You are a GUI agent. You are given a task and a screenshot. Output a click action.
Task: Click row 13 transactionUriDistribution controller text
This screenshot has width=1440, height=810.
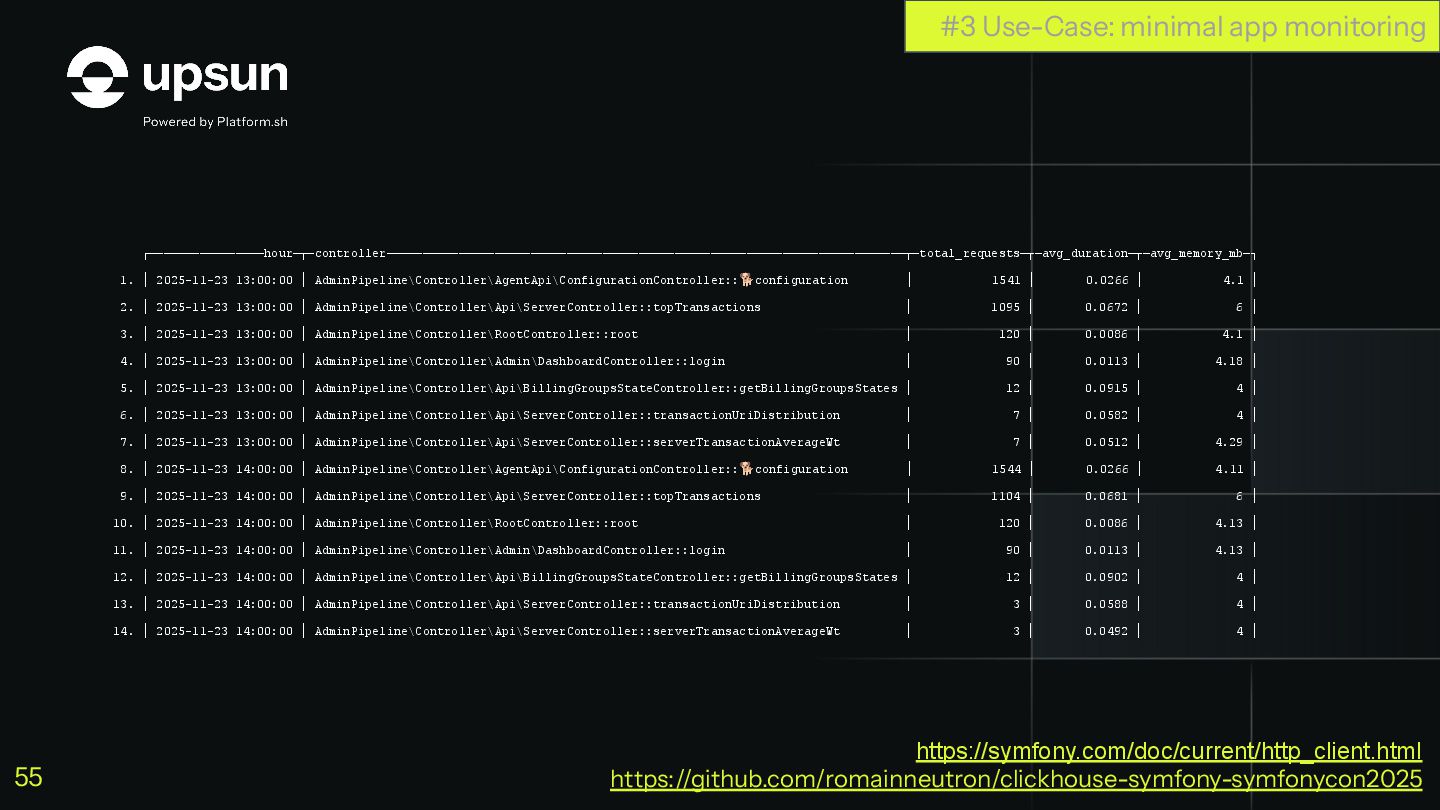coord(577,604)
